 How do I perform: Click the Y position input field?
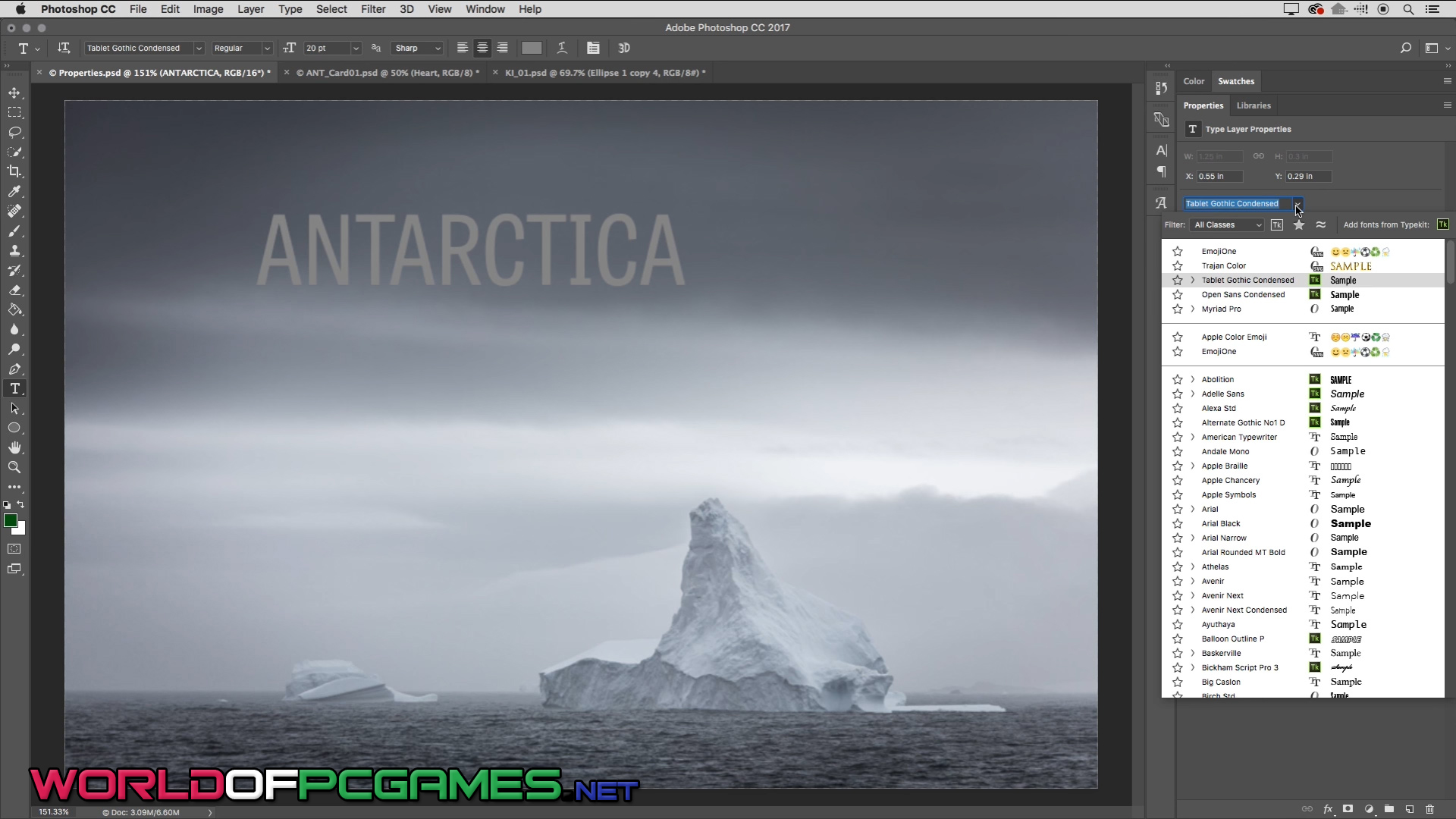[x=1307, y=176]
